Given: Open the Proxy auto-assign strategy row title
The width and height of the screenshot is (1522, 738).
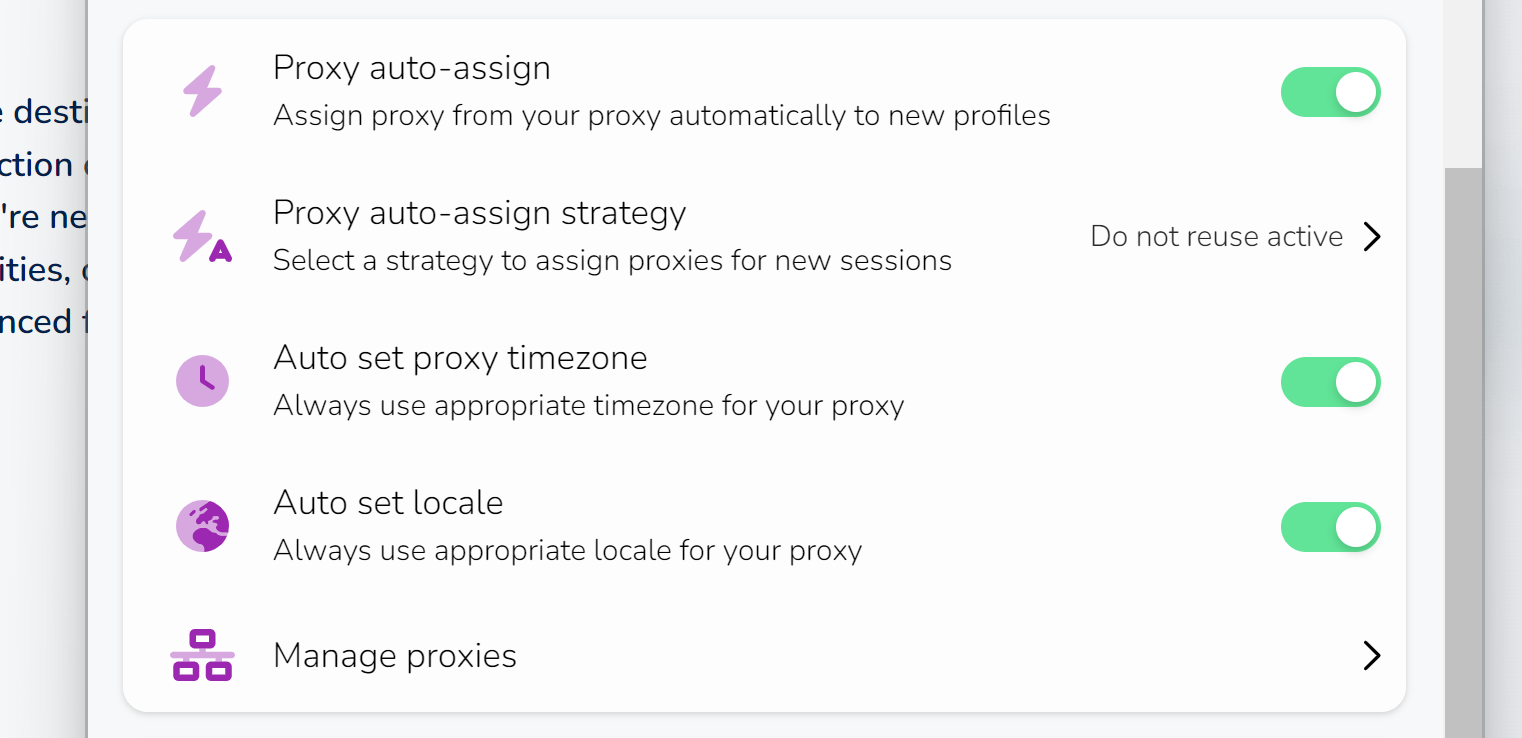Looking at the screenshot, I should (480, 213).
